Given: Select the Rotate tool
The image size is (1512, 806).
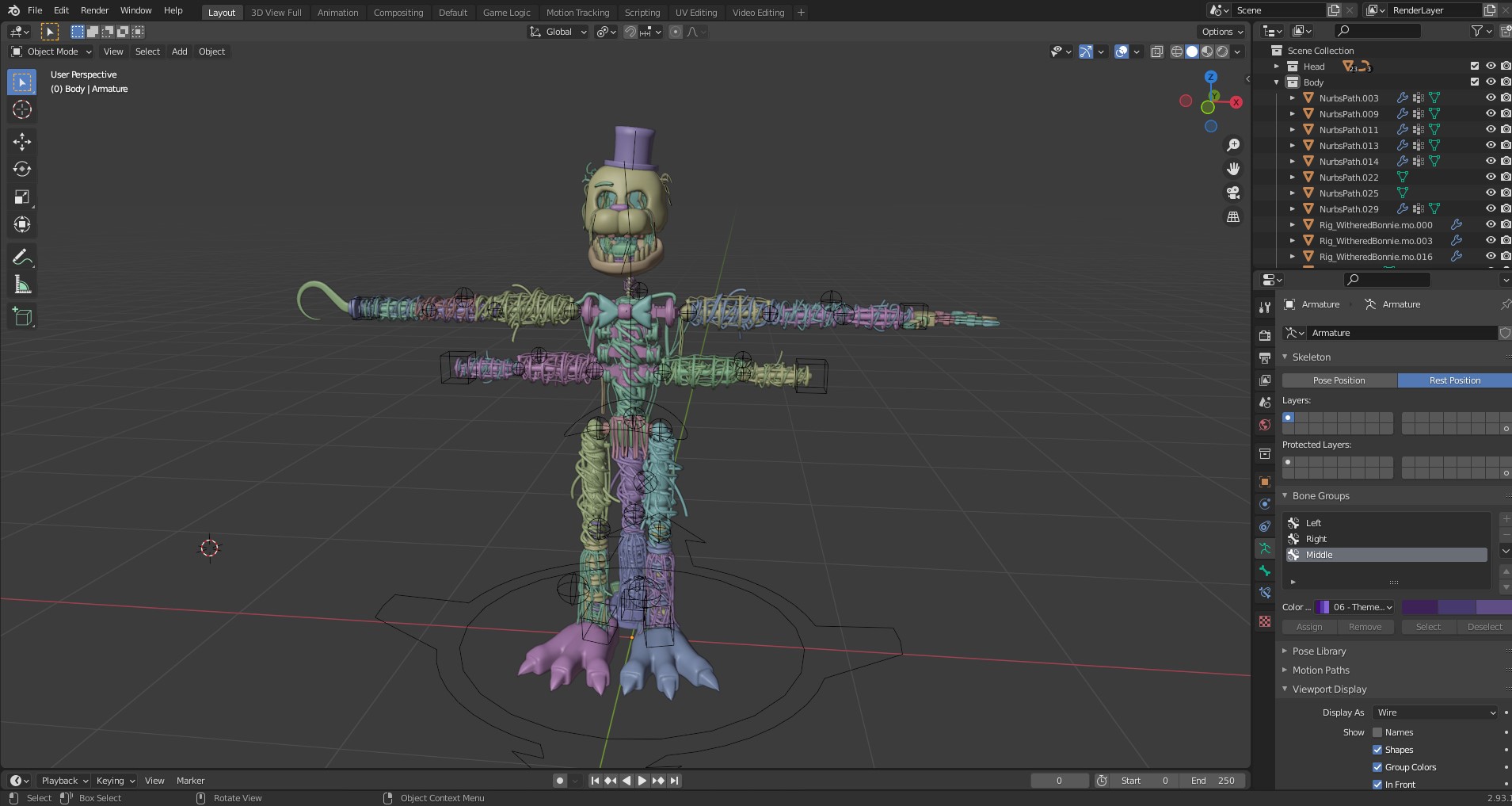Looking at the screenshot, I should [22, 169].
